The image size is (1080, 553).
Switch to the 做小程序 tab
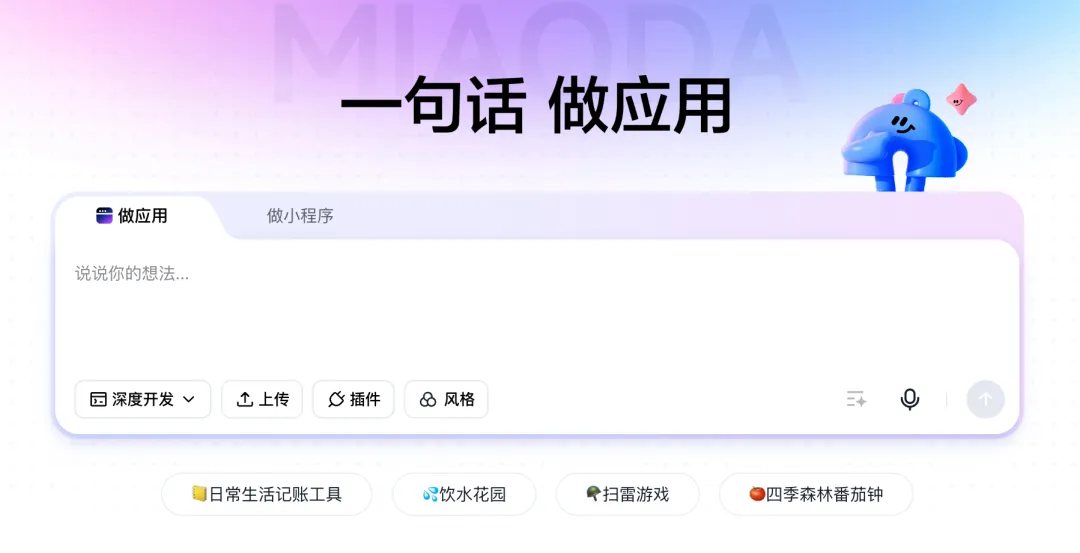300,216
